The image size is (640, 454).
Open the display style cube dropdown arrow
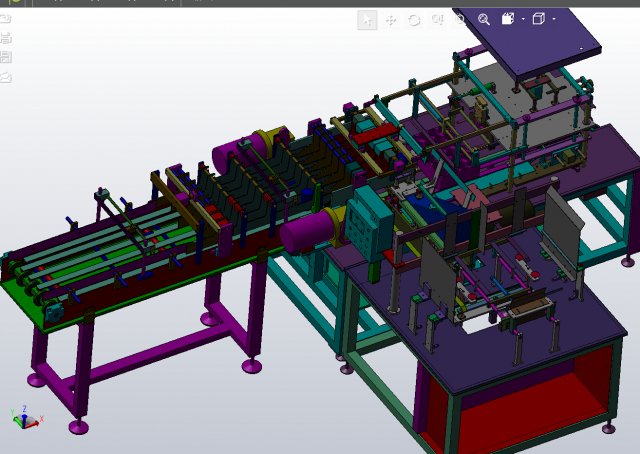[553, 19]
